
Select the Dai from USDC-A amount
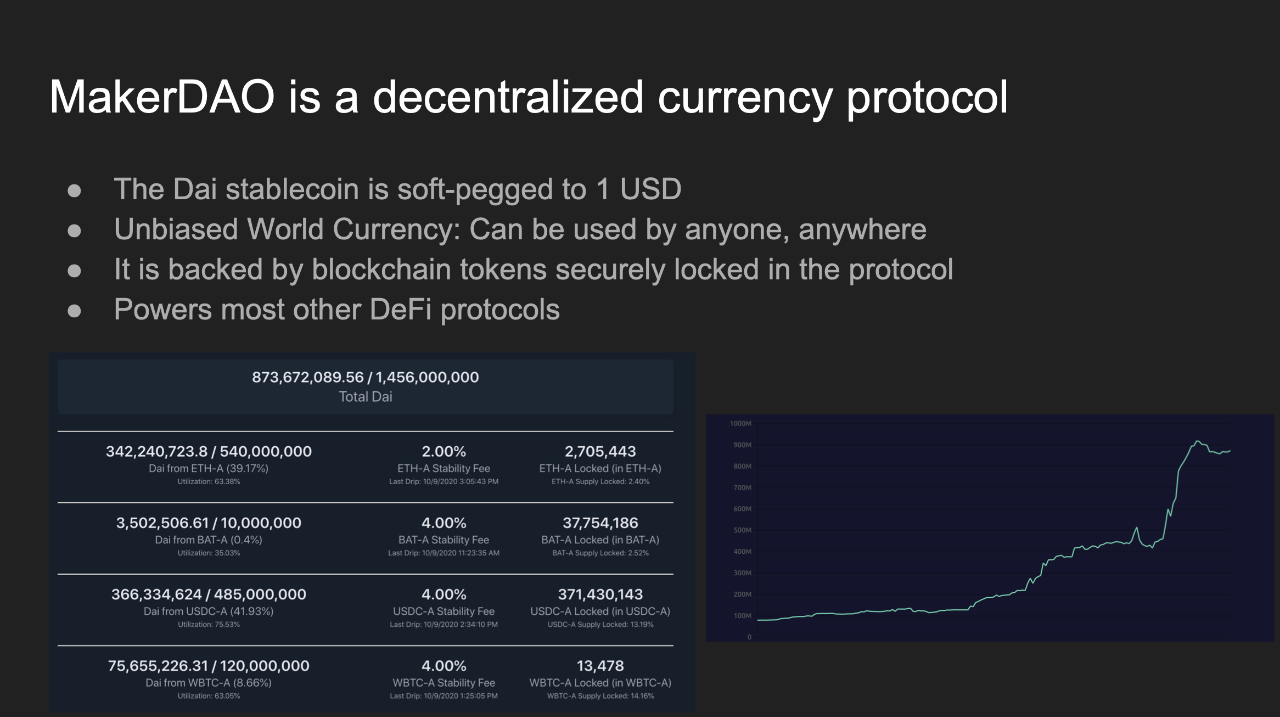click(209, 594)
